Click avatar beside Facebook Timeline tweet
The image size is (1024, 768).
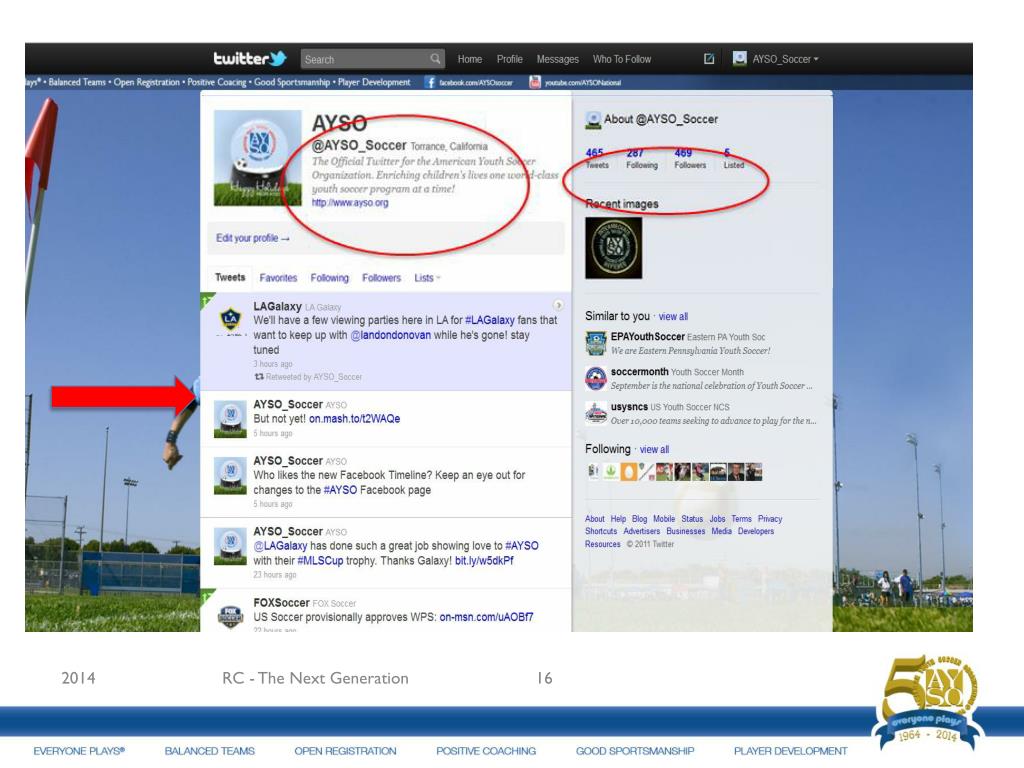tap(230, 476)
